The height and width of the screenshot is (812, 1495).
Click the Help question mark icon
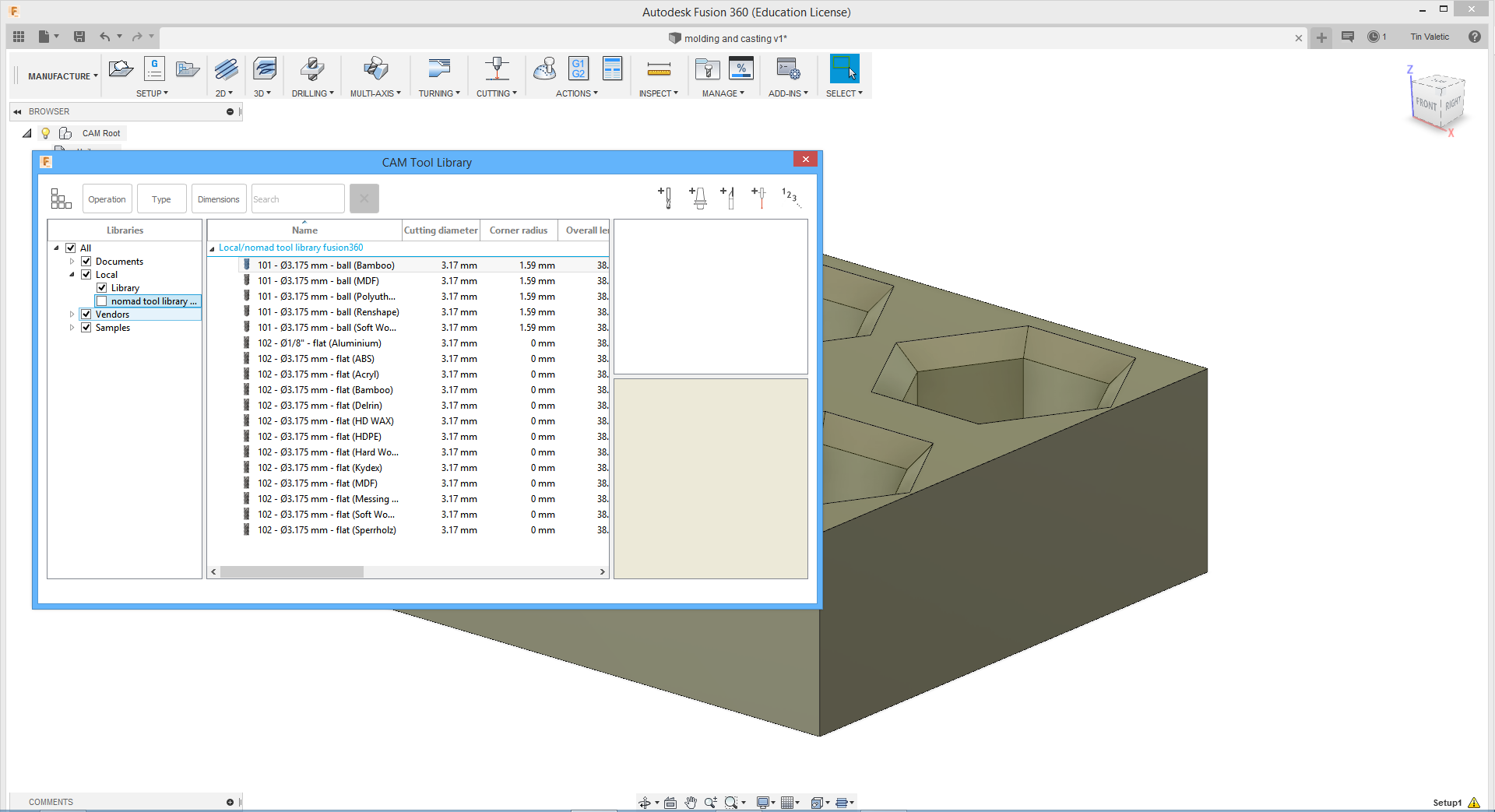(x=1475, y=37)
